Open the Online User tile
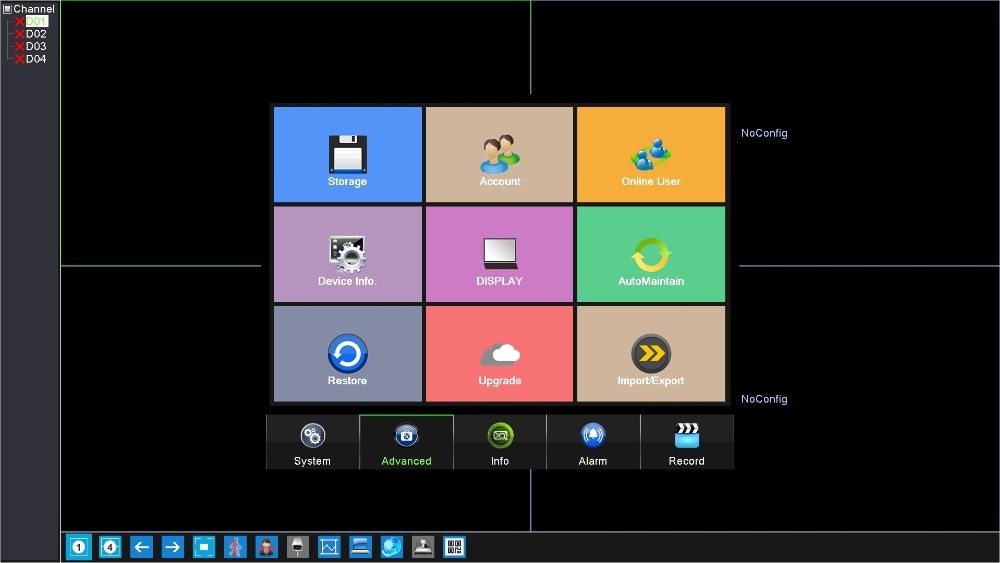Image resolution: width=1000 pixels, height=563 pixels. point(651,154)
